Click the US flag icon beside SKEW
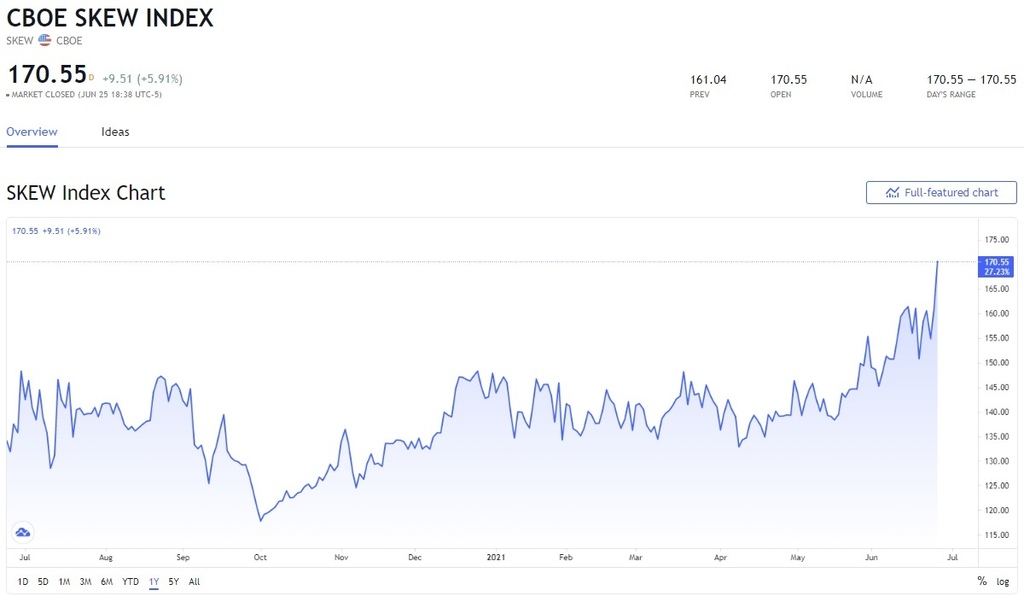The image size is (1024, 596). pyautogui.click(x=44, y=40)
